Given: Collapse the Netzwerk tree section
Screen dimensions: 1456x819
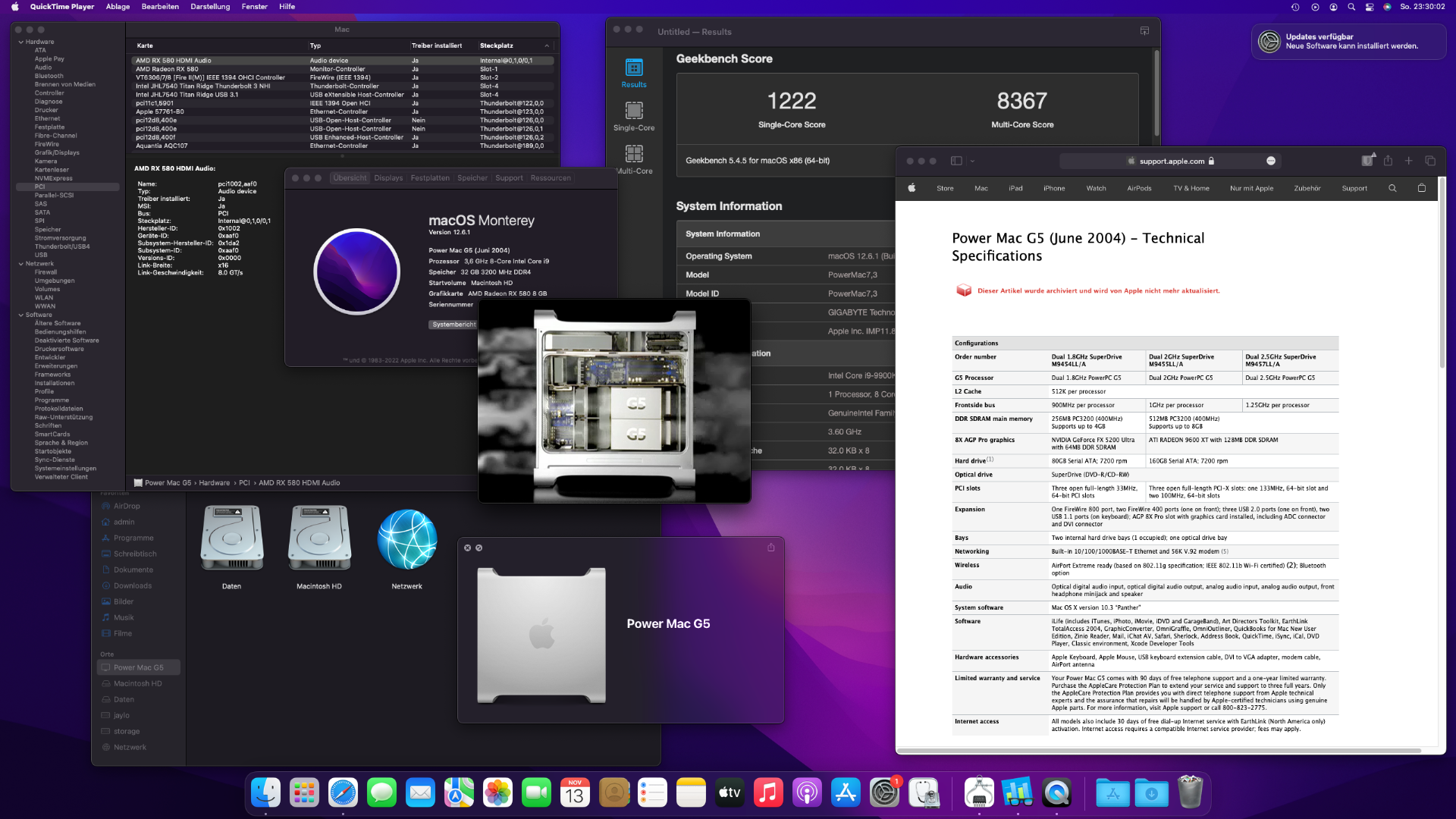Looking at the screenshot, I should click(x=20, y=264).
